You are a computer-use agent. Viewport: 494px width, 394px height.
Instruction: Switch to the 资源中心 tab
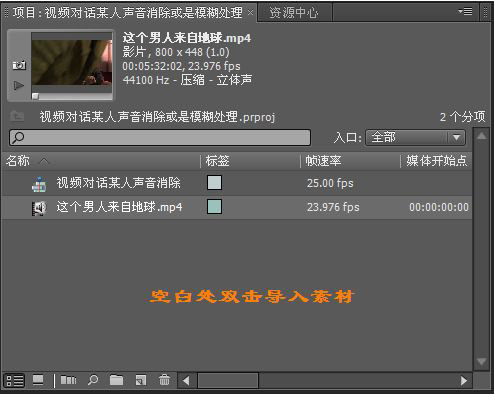pos(294,13)
